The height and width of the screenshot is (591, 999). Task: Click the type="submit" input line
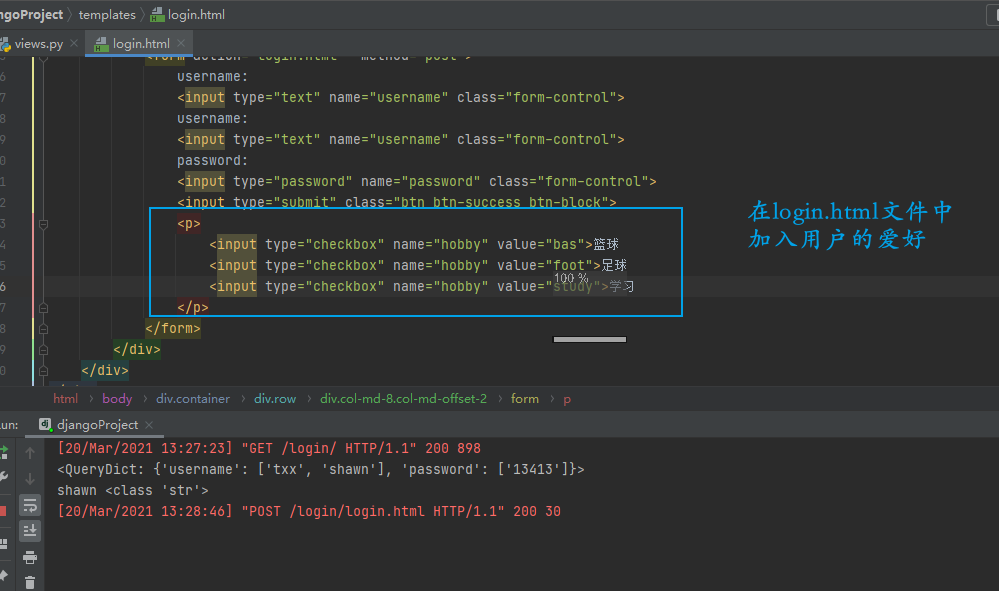point(397,203)
